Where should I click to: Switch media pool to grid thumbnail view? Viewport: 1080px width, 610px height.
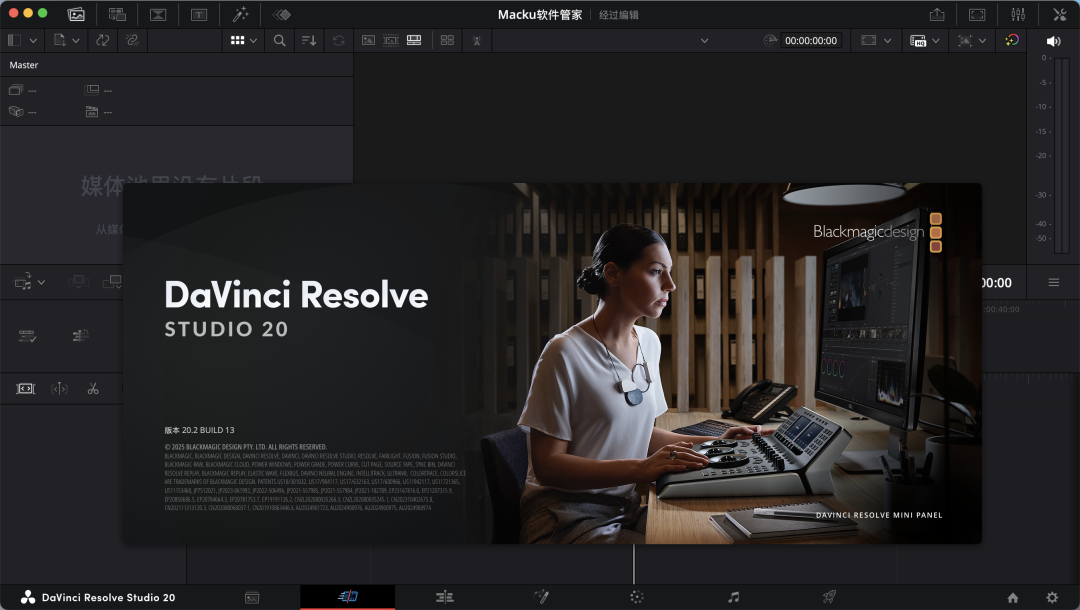point(238,41)
